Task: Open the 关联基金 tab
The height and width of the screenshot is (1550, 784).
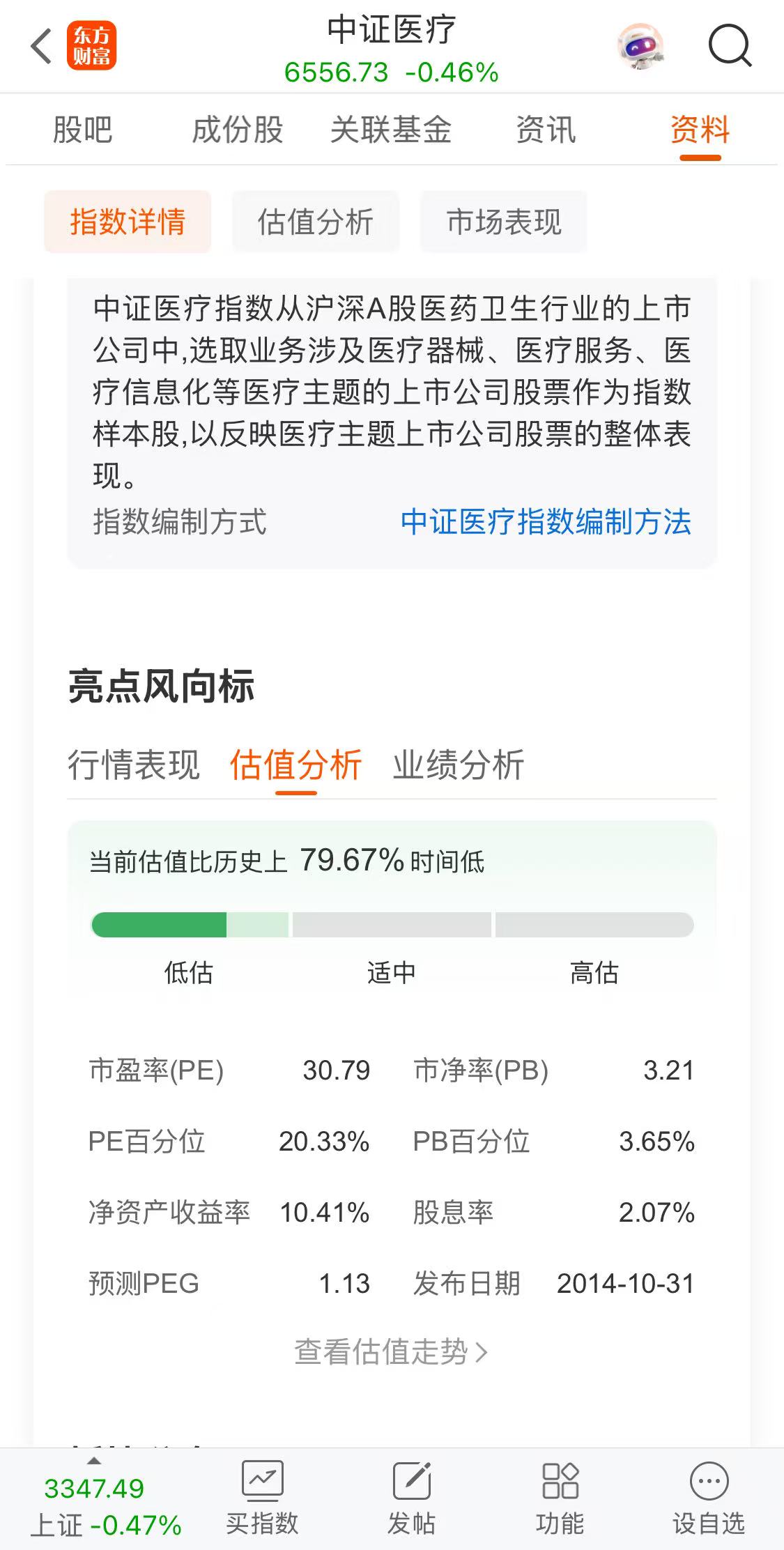Action: click(x=391, y=130)
